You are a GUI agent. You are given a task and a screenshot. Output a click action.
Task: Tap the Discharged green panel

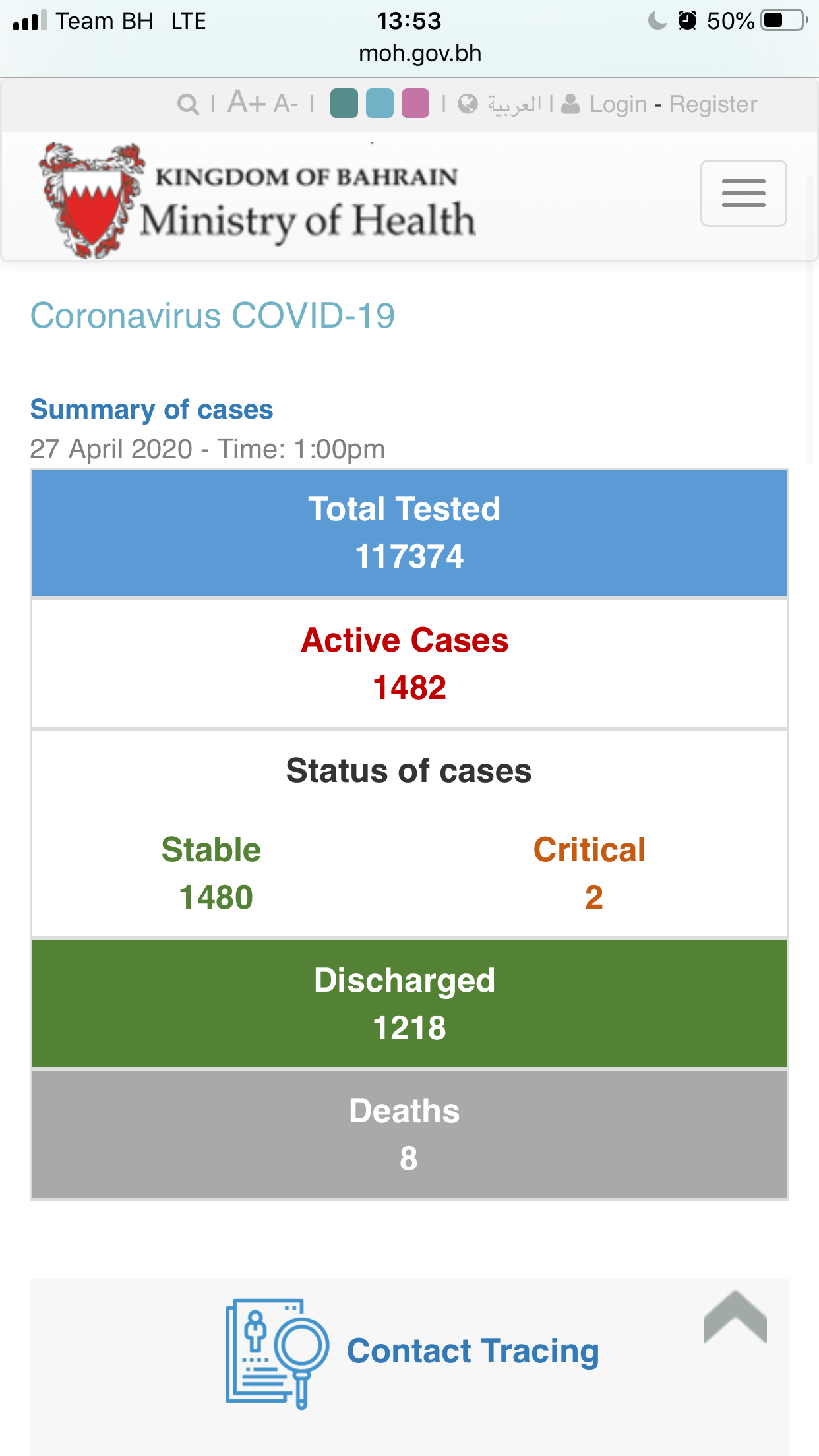[x=409, y=1004]
